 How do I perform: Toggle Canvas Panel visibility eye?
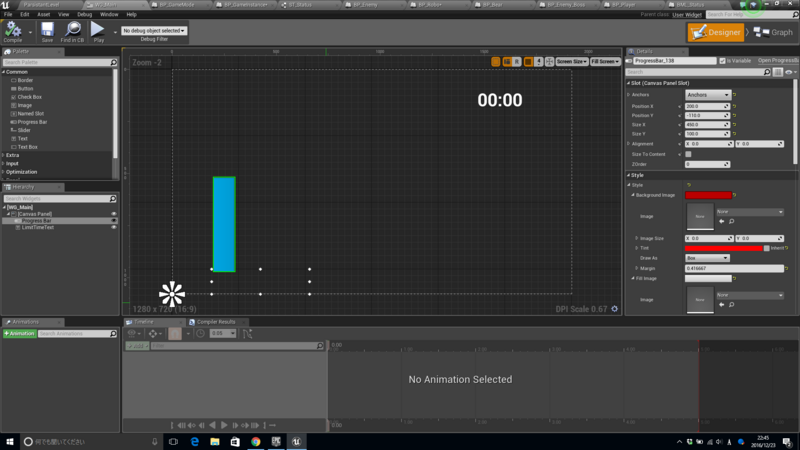[114, 214]
